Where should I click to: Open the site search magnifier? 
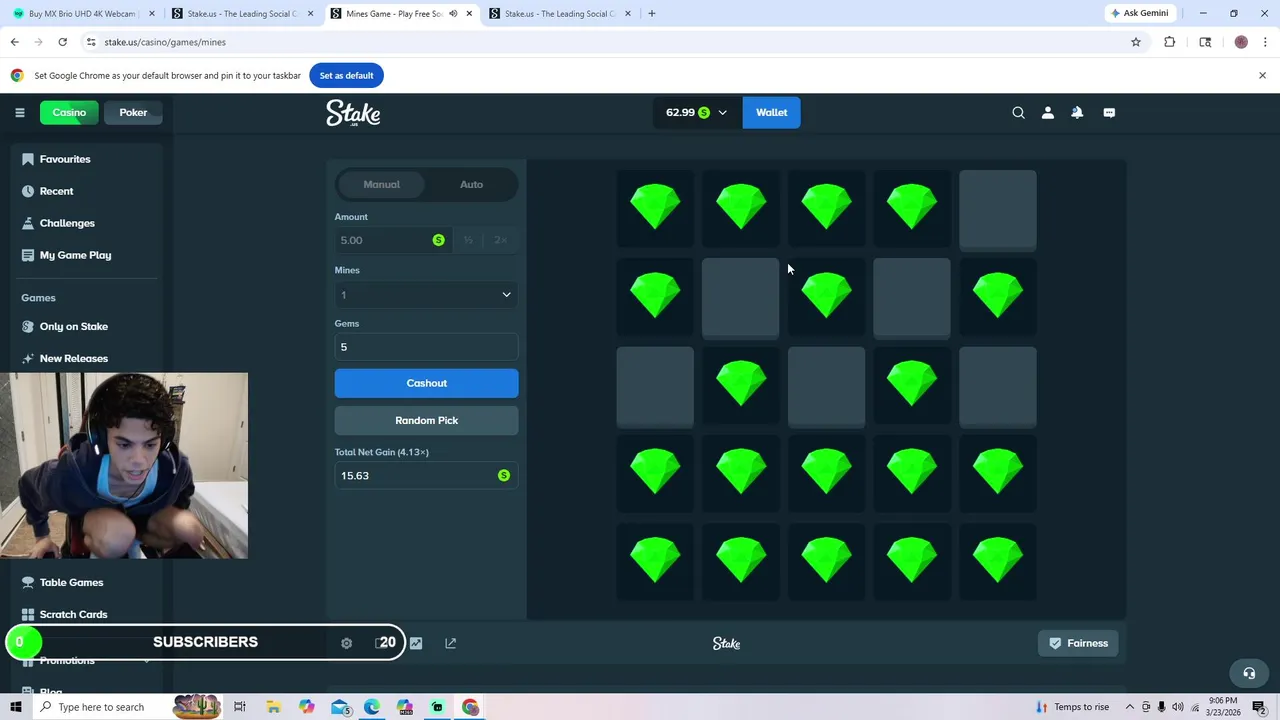1018,113
